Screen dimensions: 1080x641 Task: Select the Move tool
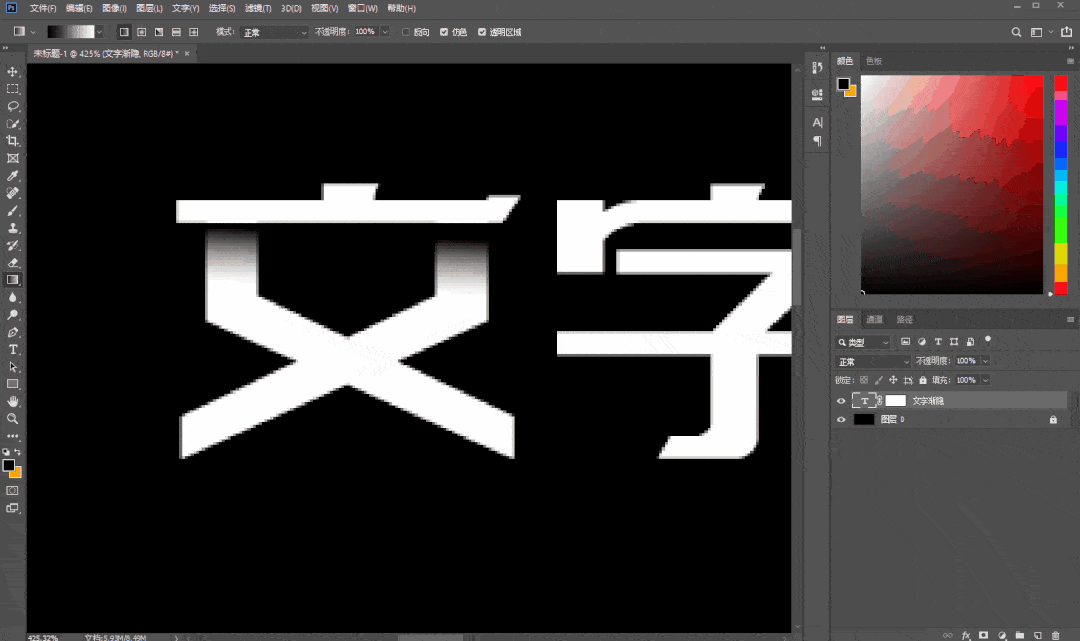pos(13,72)
